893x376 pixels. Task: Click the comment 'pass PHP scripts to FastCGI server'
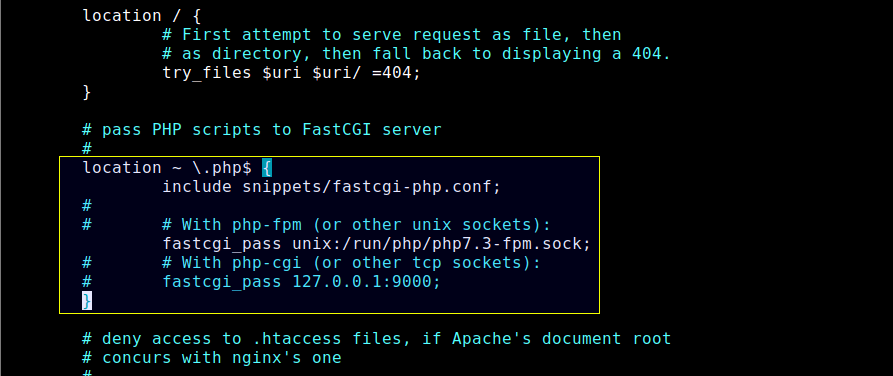point(262,130)
